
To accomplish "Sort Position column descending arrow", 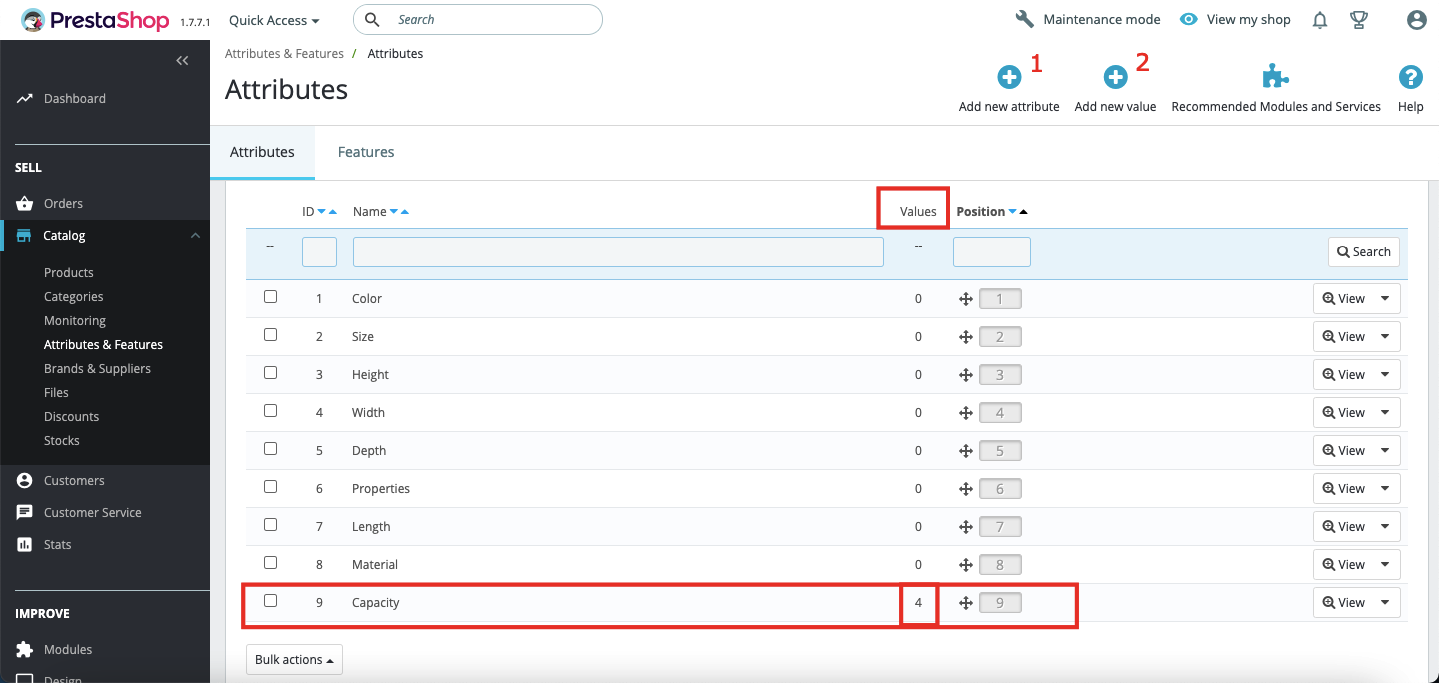I will click(1012, 212).
